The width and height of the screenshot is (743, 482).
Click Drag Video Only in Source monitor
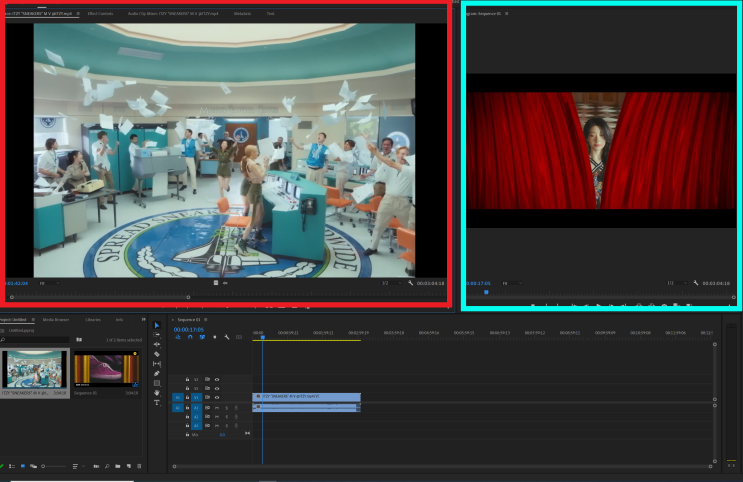pos(216,283)
